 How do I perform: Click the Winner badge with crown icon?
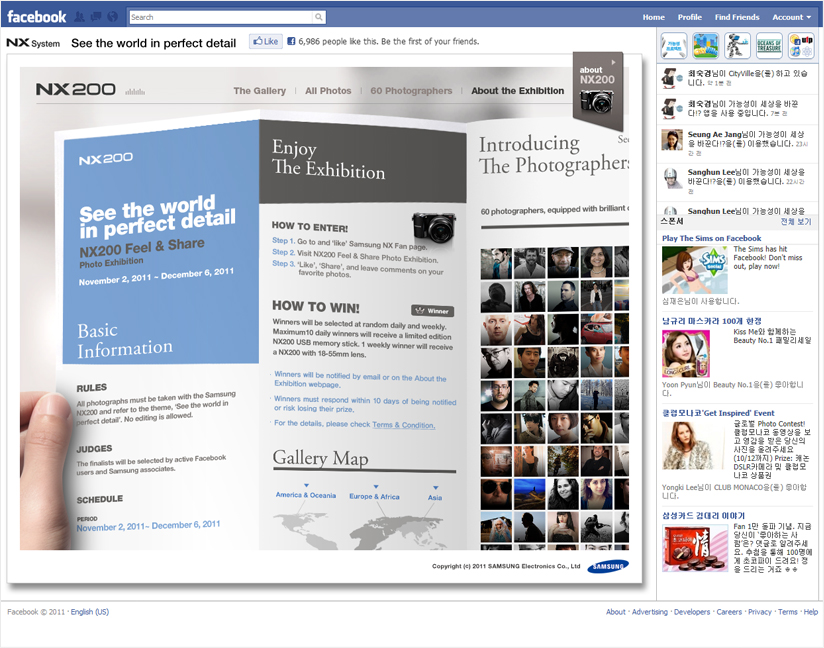(x=432, y=311)
